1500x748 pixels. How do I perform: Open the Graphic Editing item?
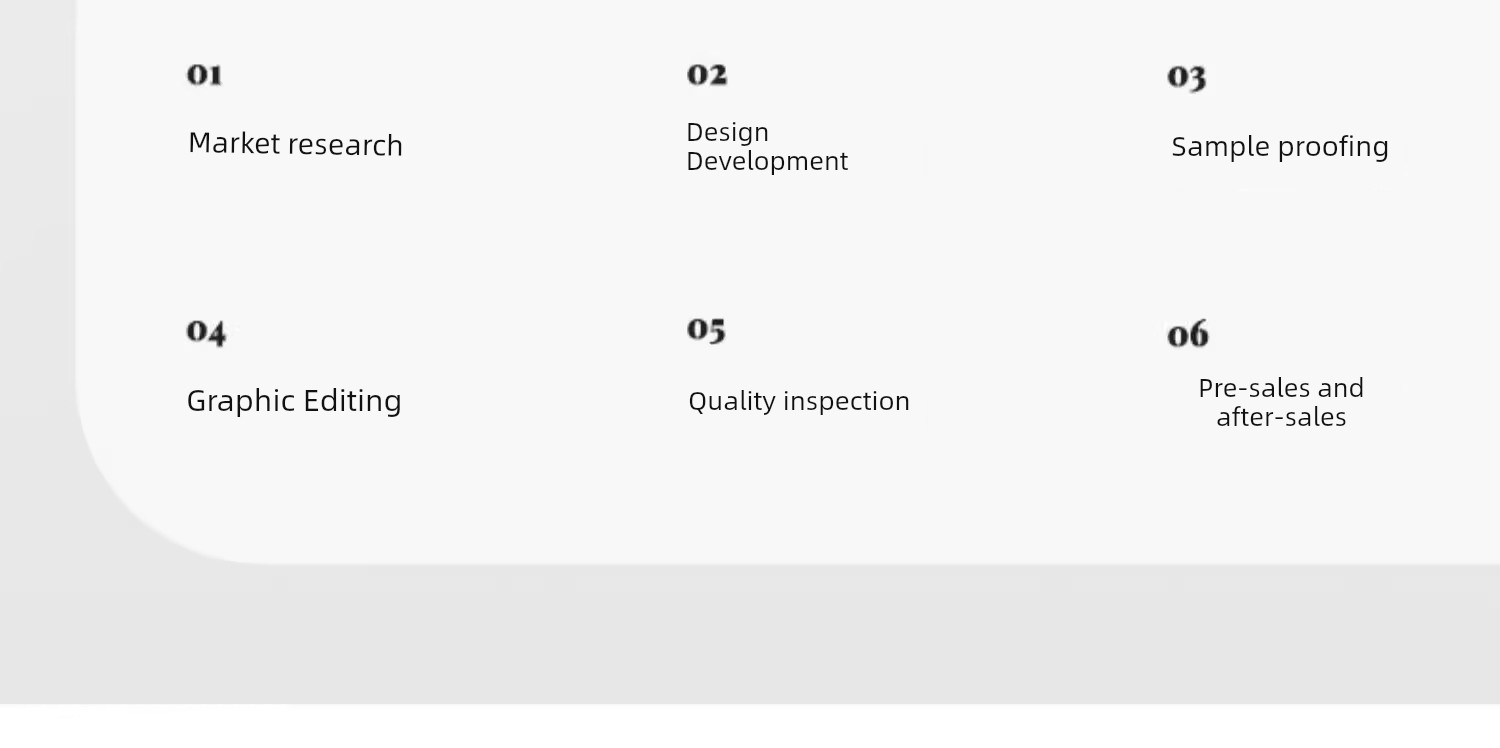[x=294, y=401]
